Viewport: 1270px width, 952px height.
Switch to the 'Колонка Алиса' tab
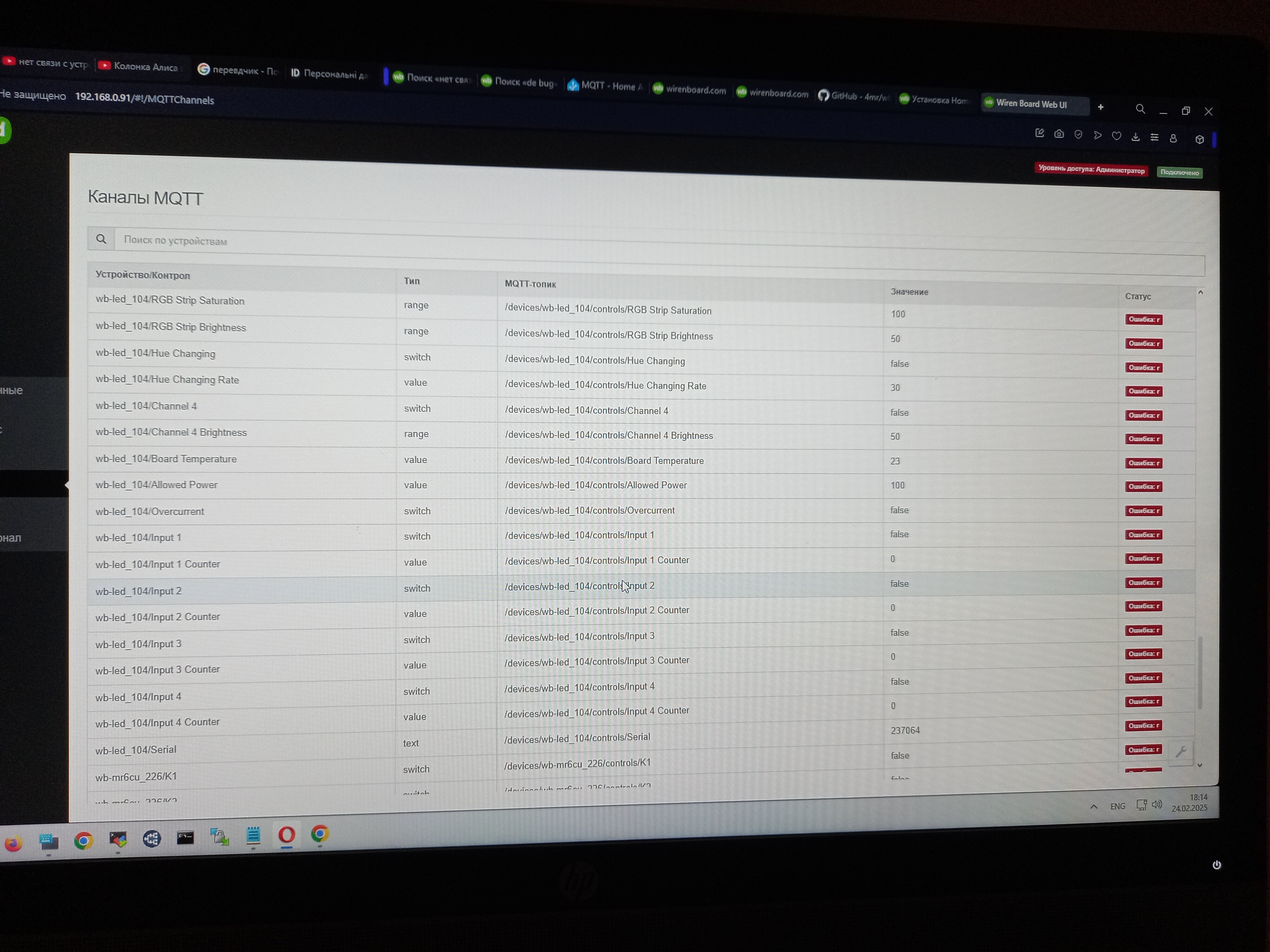click(x=139, y=66)
